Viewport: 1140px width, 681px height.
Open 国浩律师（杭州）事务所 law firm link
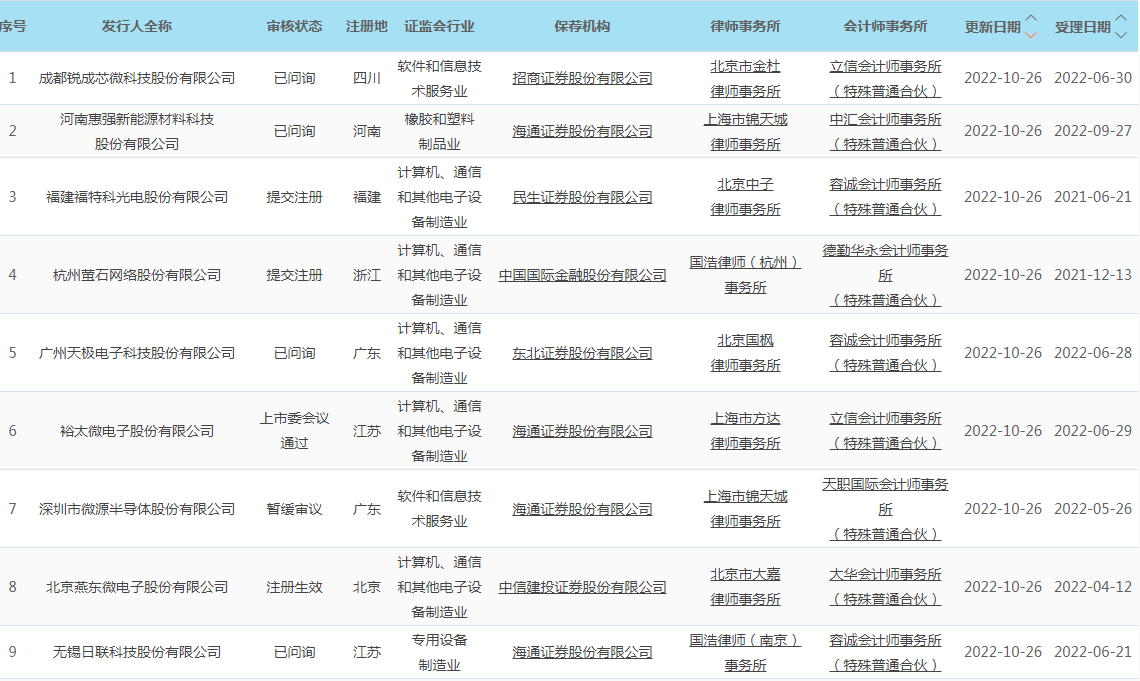[x=745, y=275]
